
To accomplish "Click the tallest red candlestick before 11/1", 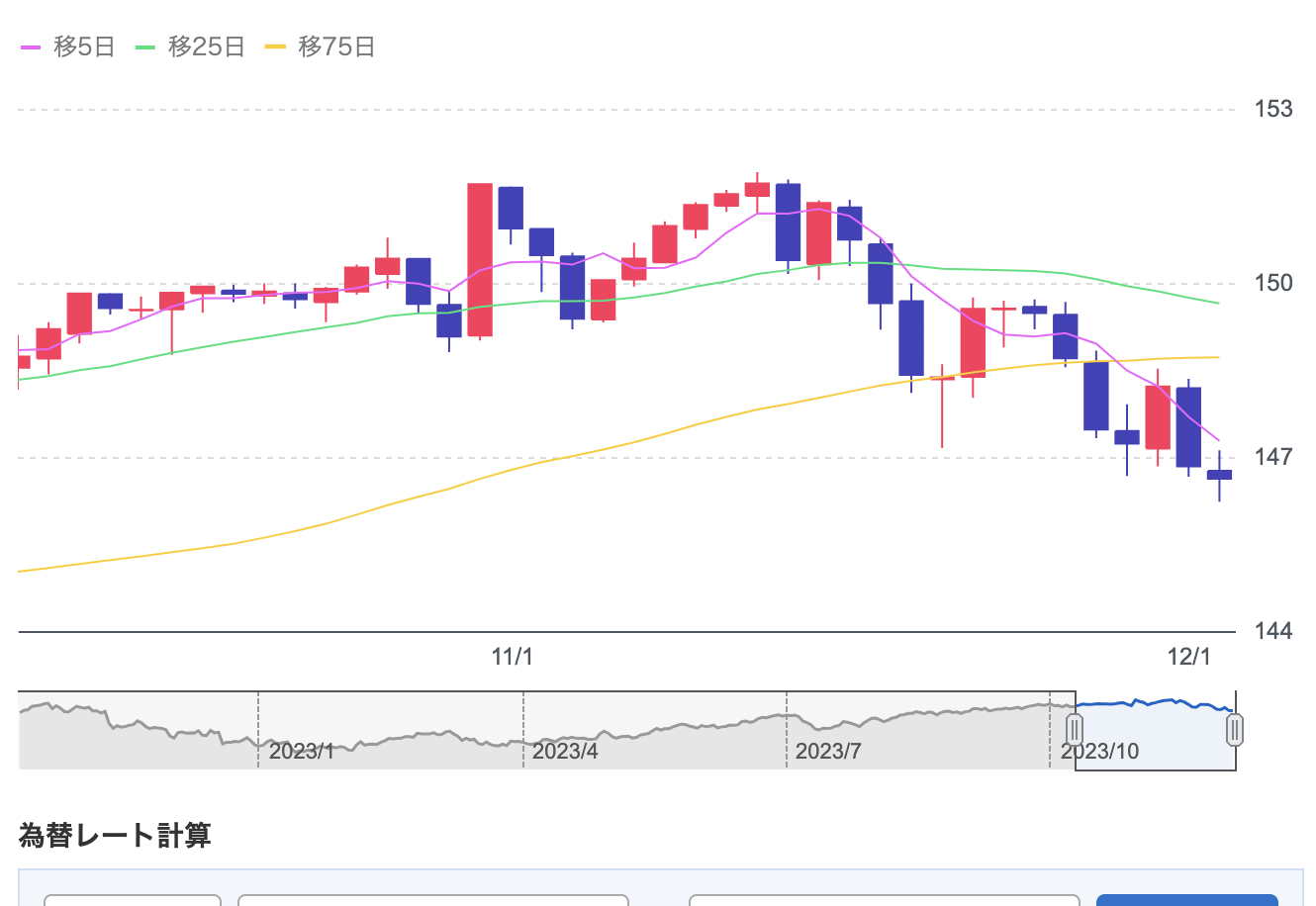I will pyautogui.click(x=480, y=260).
